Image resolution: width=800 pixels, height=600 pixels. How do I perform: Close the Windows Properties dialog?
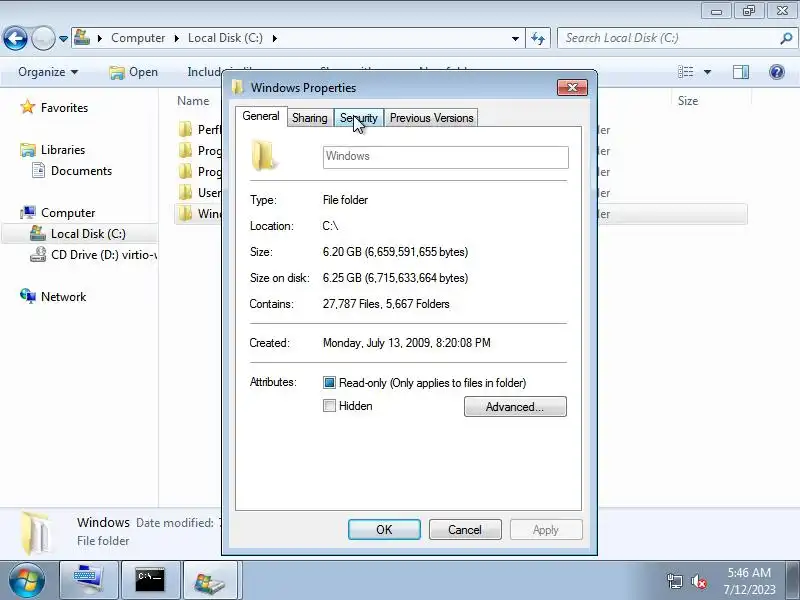click(x=572, y=88)
